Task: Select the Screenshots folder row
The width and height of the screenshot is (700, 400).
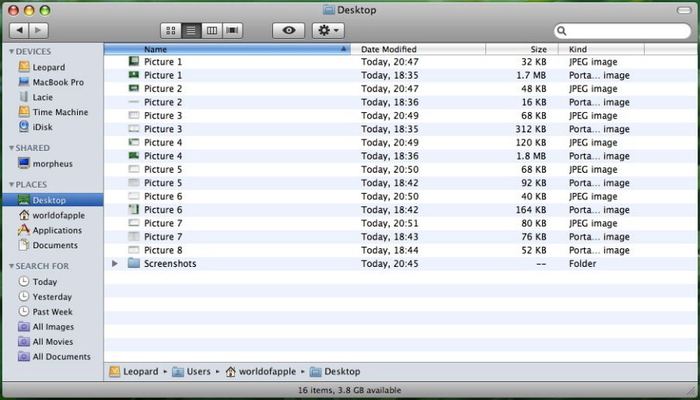Action: click(x=400, y=263)
